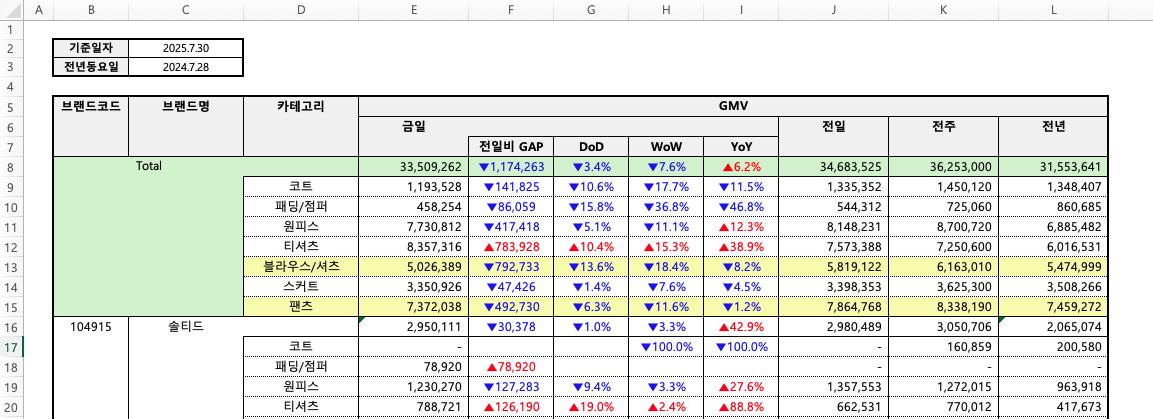Click DoD value ▼13.6%
Screen dimensions: 1153x419
pyautogui.click(x=591, y=267)
